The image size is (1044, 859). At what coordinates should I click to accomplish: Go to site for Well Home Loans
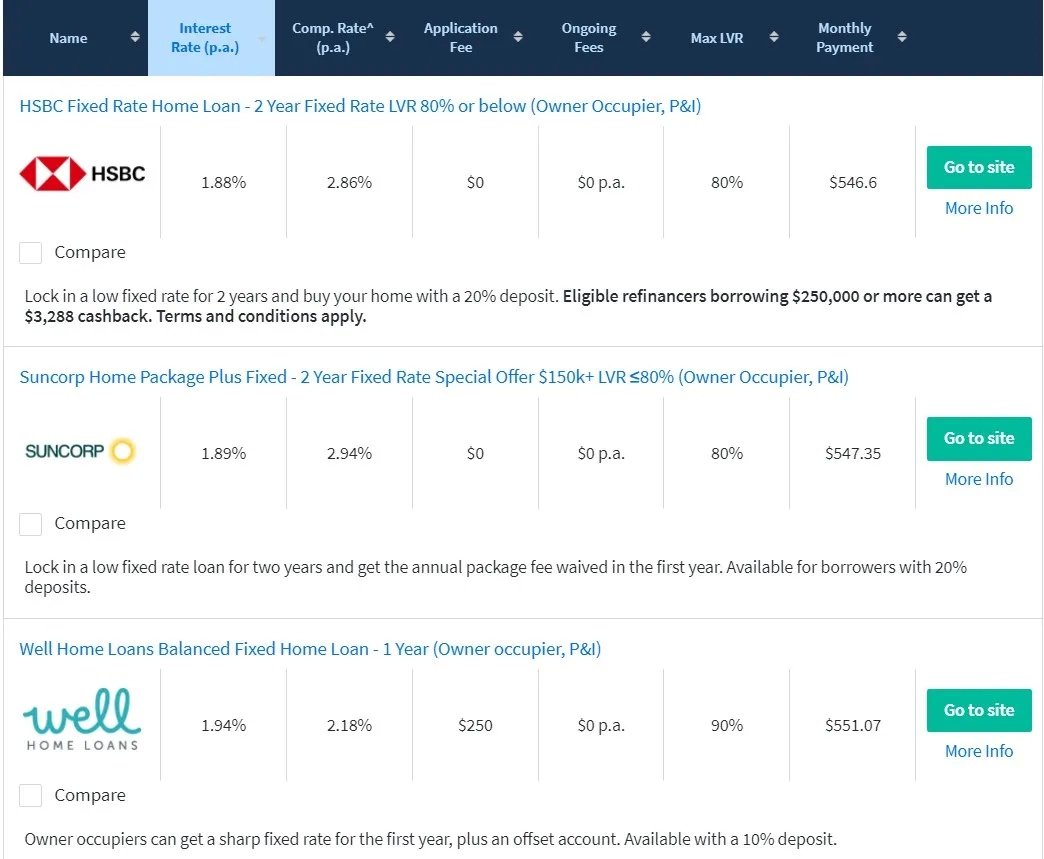pyautogui.click(x=979, y=710)
